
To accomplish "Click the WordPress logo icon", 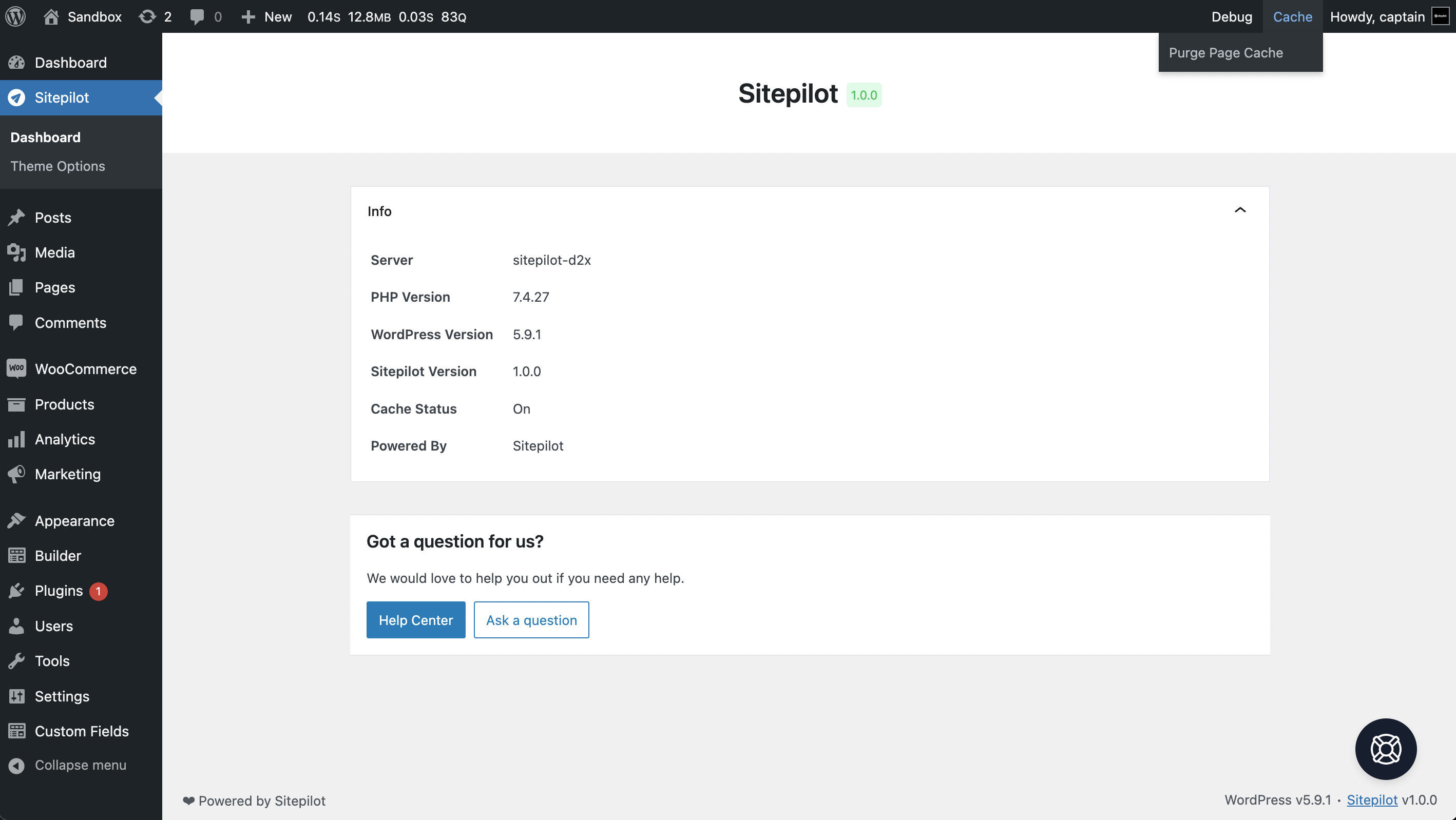I will [16, 16].
